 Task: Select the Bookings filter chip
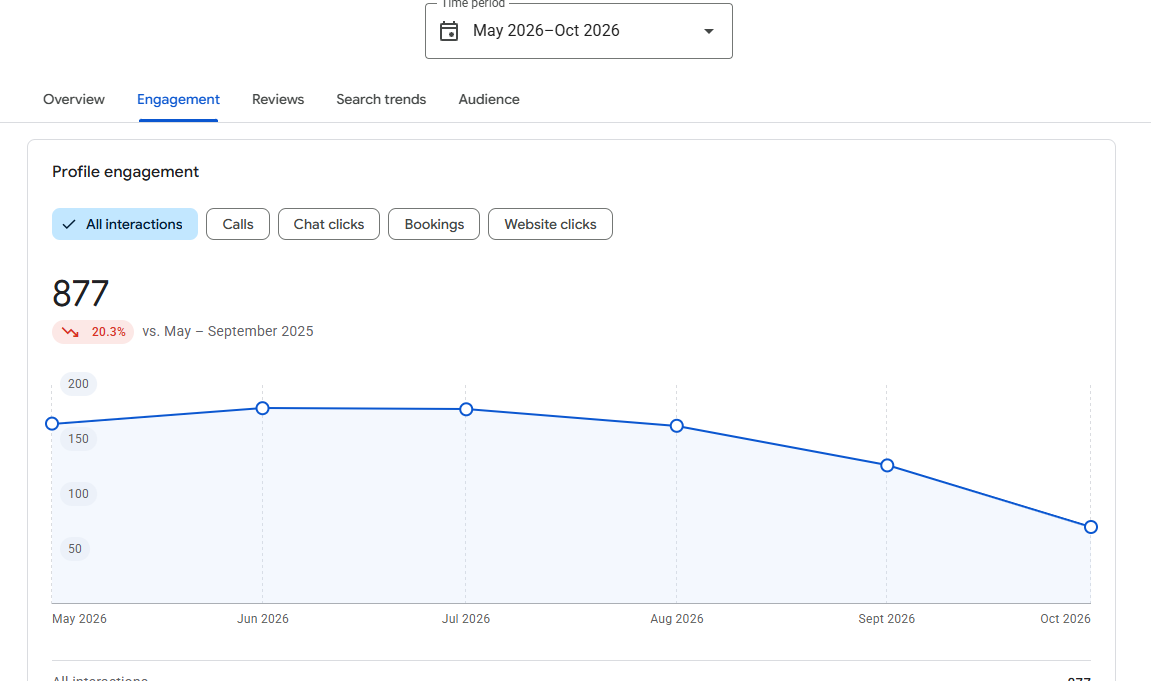434,224
